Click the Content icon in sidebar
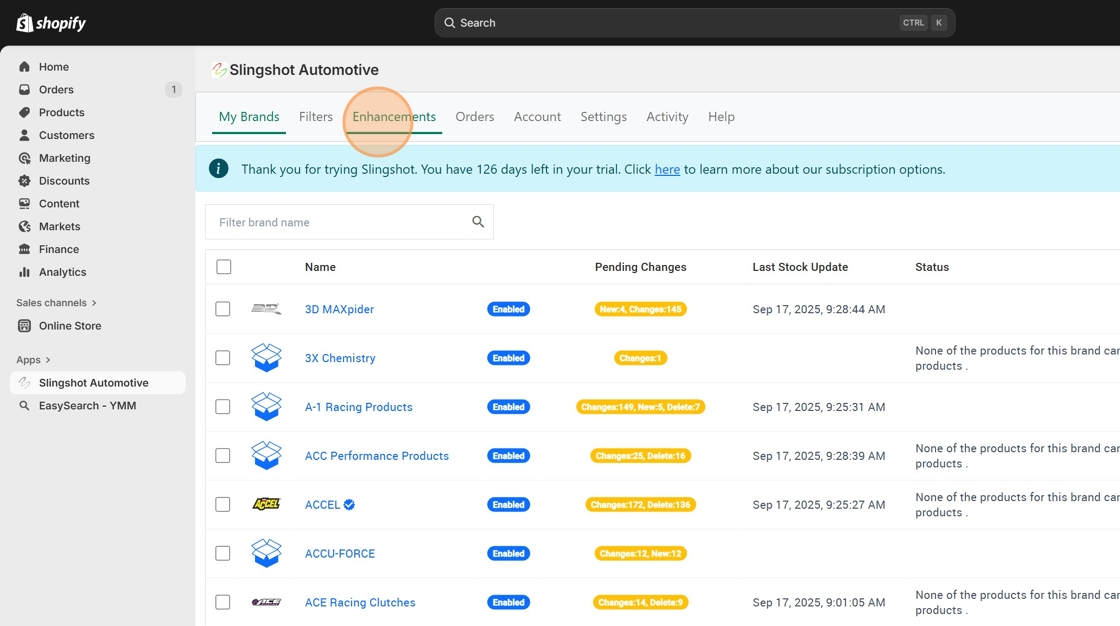Viewport: 1120px width, 626px height. pos(24,204)
